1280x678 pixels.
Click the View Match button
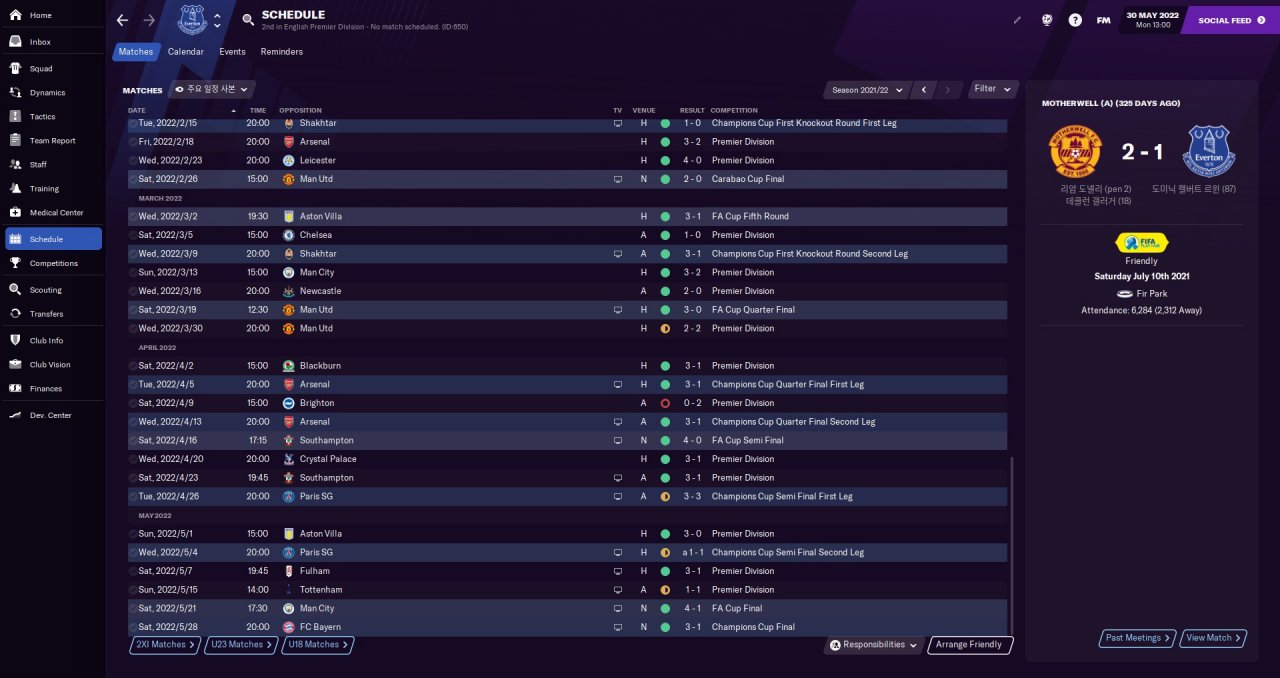1214,638
